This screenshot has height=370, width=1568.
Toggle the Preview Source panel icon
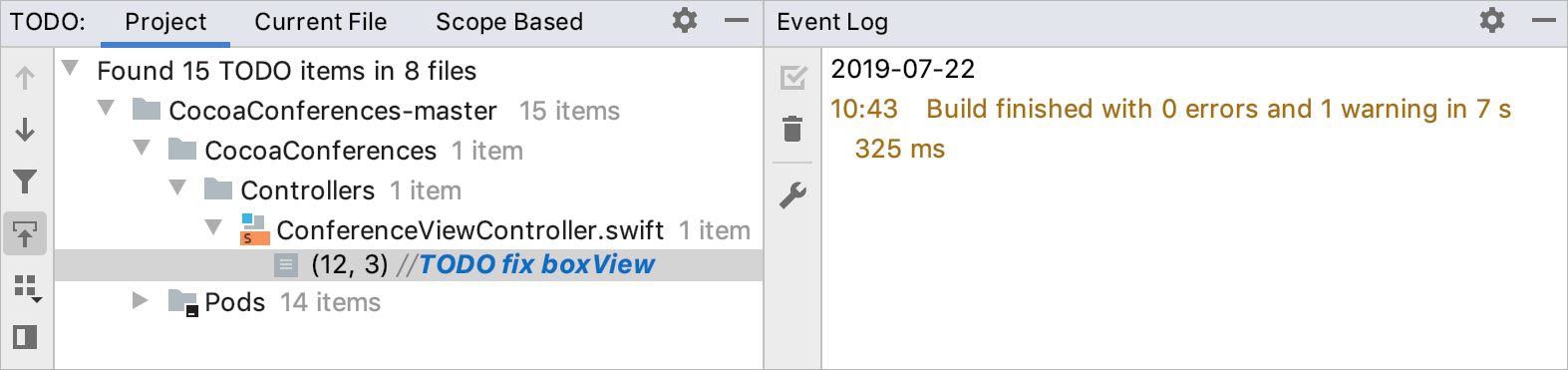26,337
